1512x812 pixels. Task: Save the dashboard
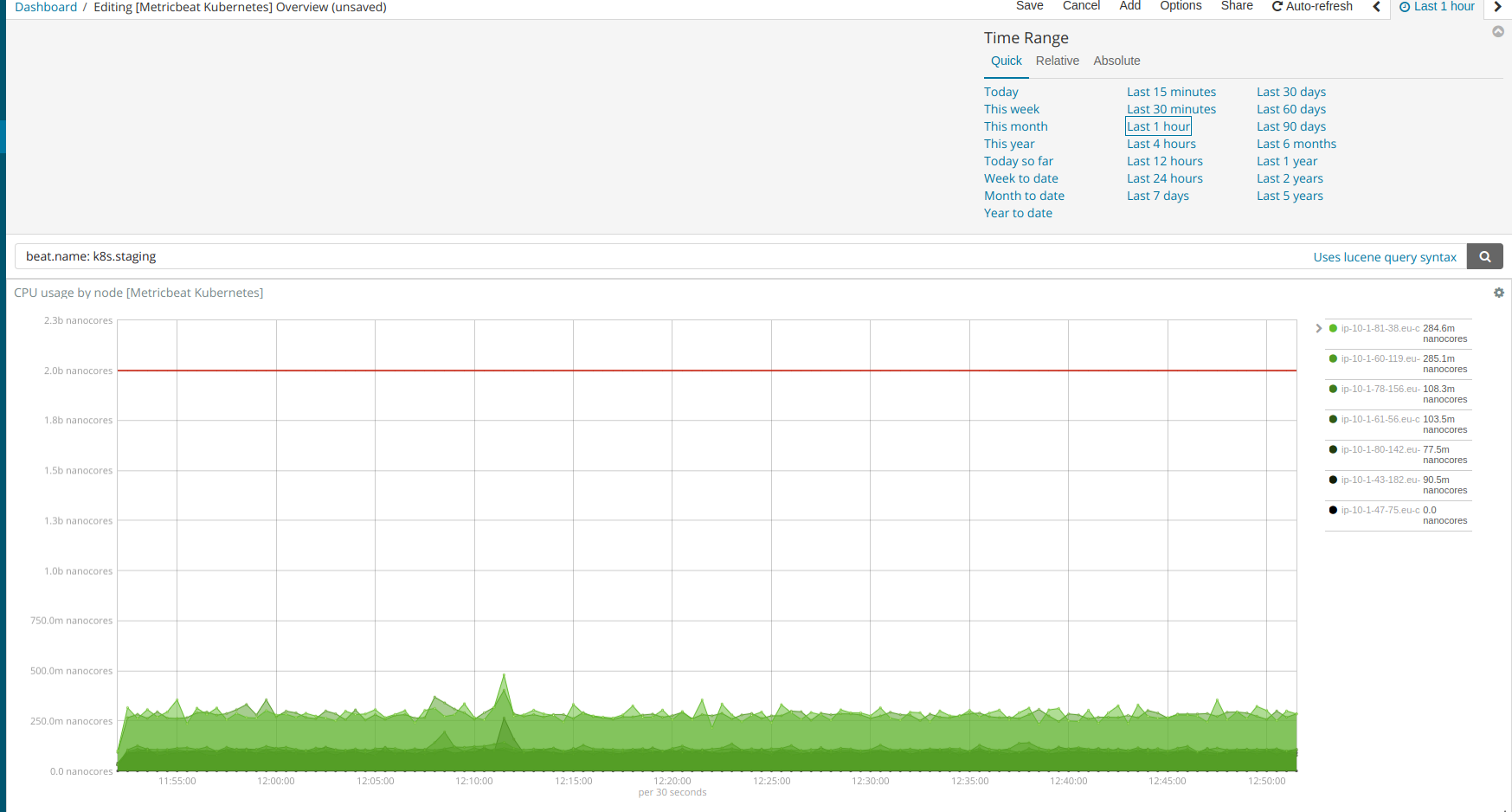(x=1029, y=6)
